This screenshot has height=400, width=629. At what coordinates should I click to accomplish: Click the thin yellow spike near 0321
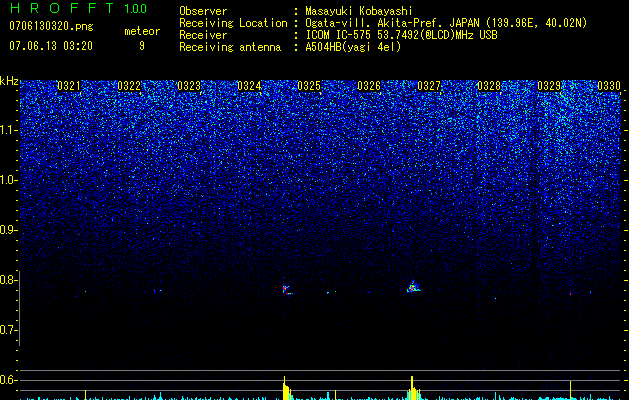pyautogui.click(x=85, y=395)
